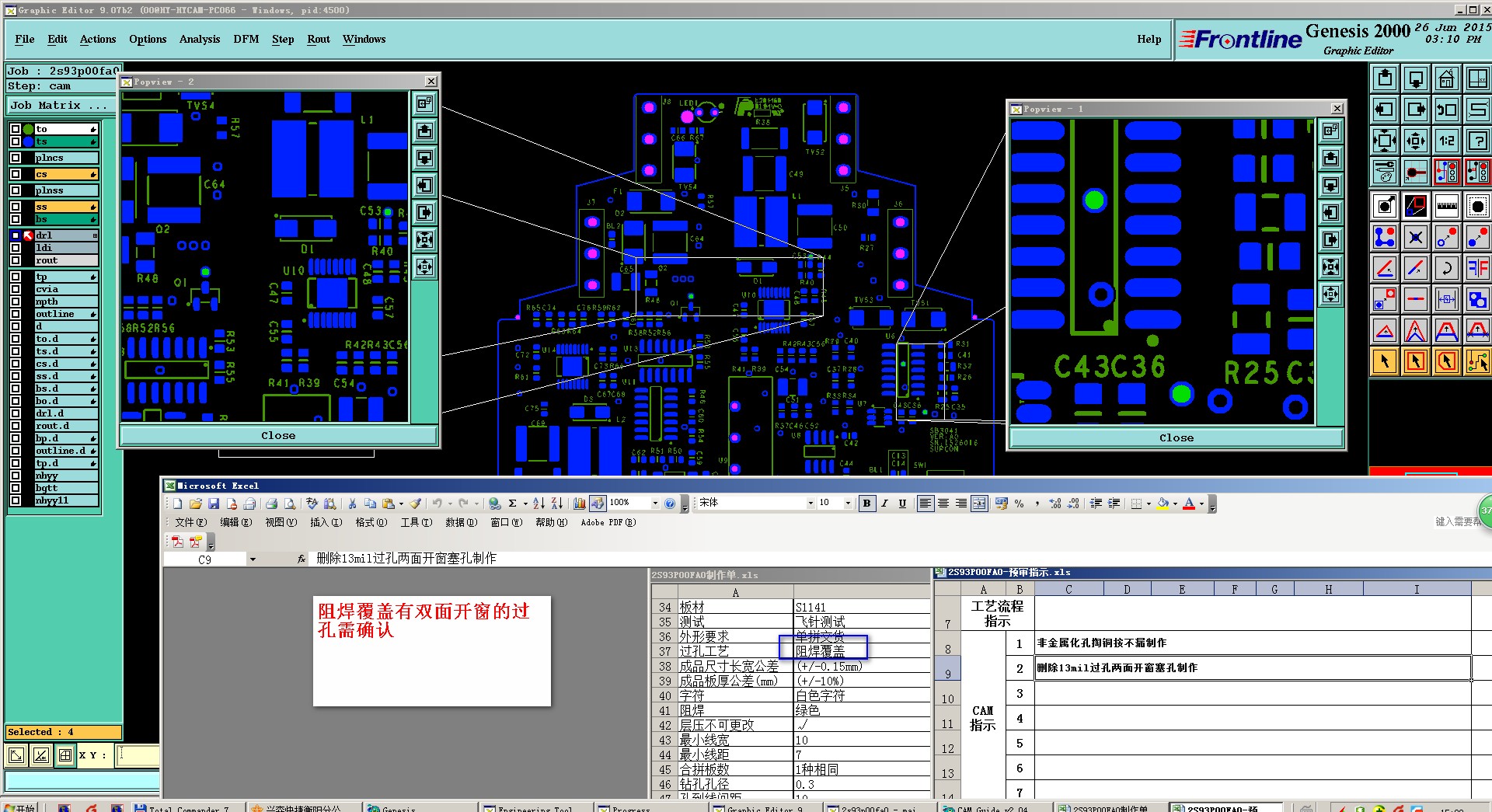Click the green color dot of 'to' layer
Viewport: 1492px width, 812px height.
(x=28, y=129)
